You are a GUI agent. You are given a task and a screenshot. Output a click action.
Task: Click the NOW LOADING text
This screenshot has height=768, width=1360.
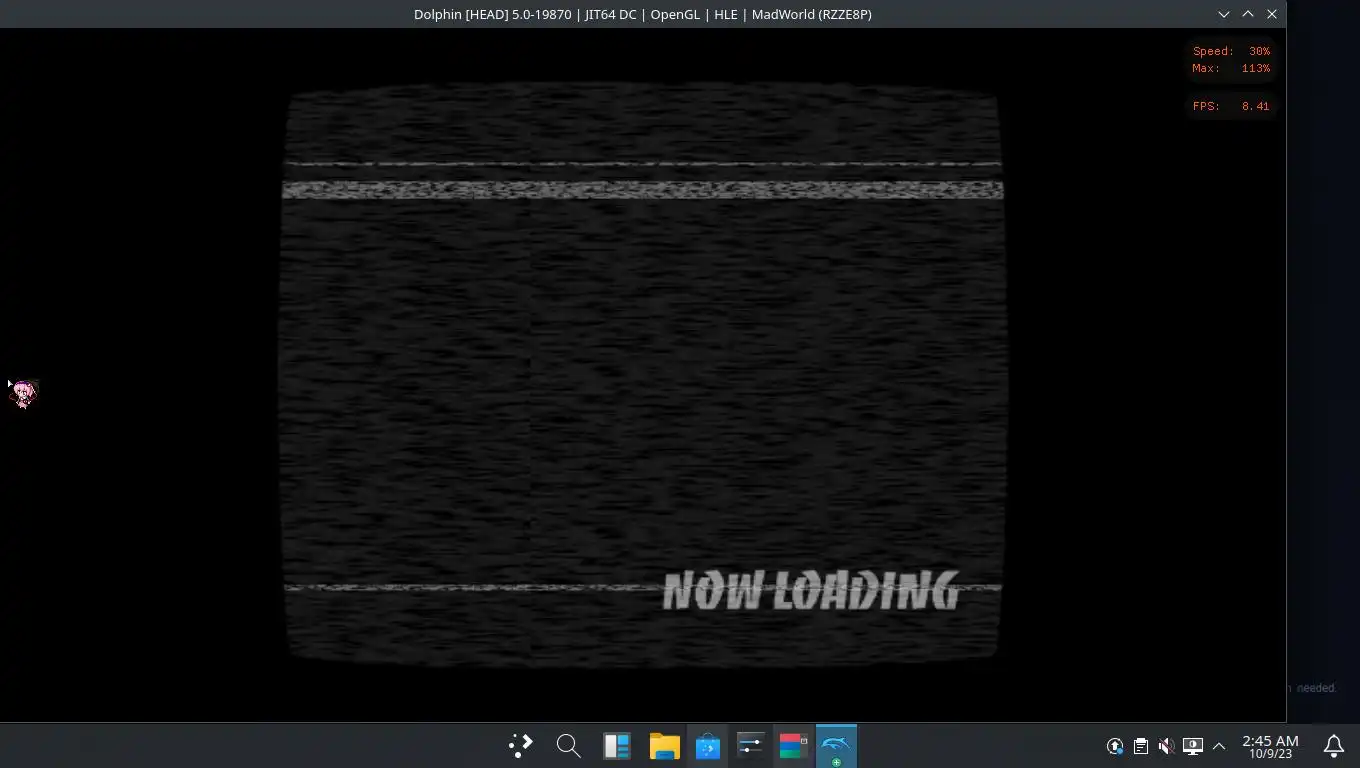click(x=811, y=590)
